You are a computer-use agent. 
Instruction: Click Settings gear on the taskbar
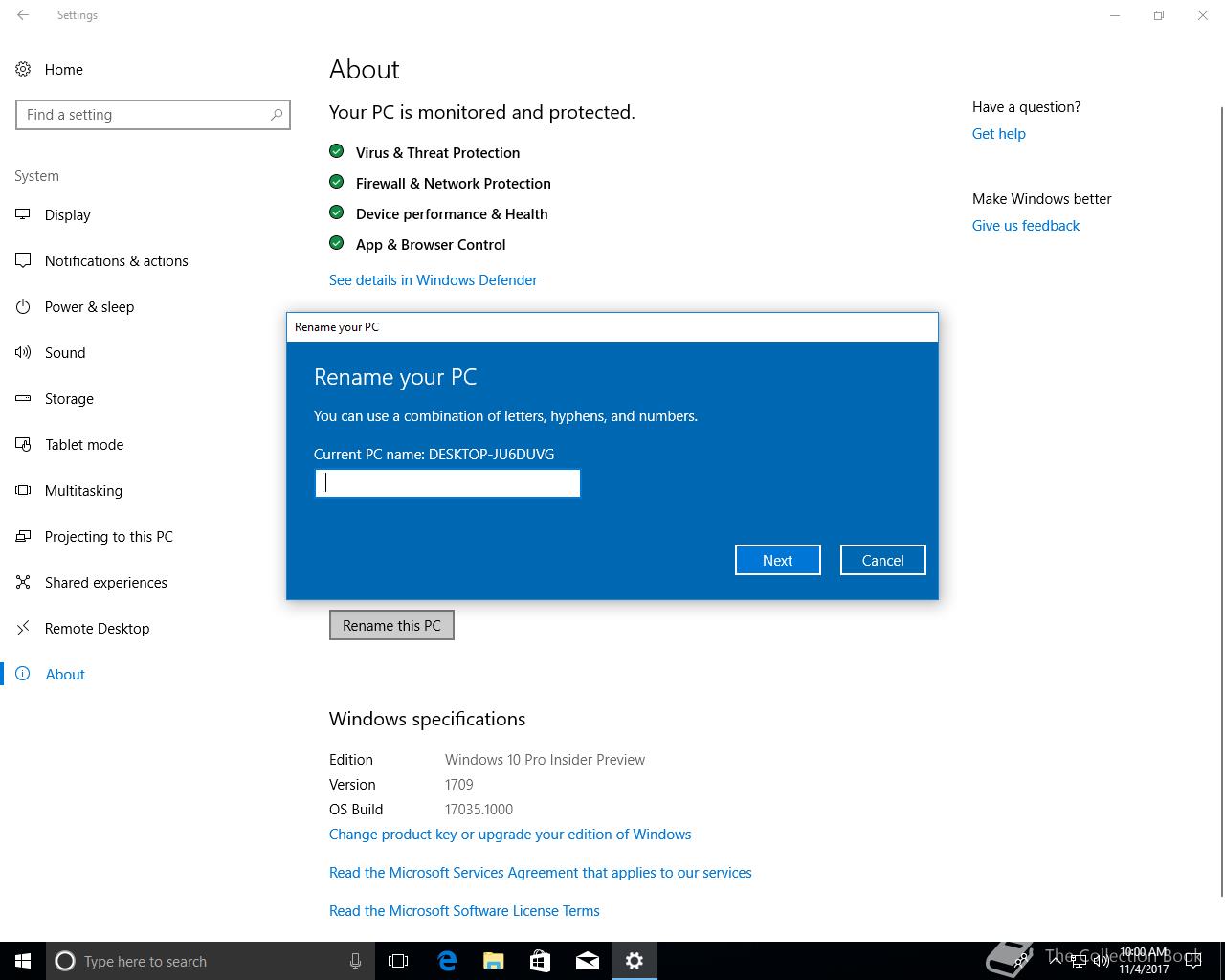pos(634,961)
